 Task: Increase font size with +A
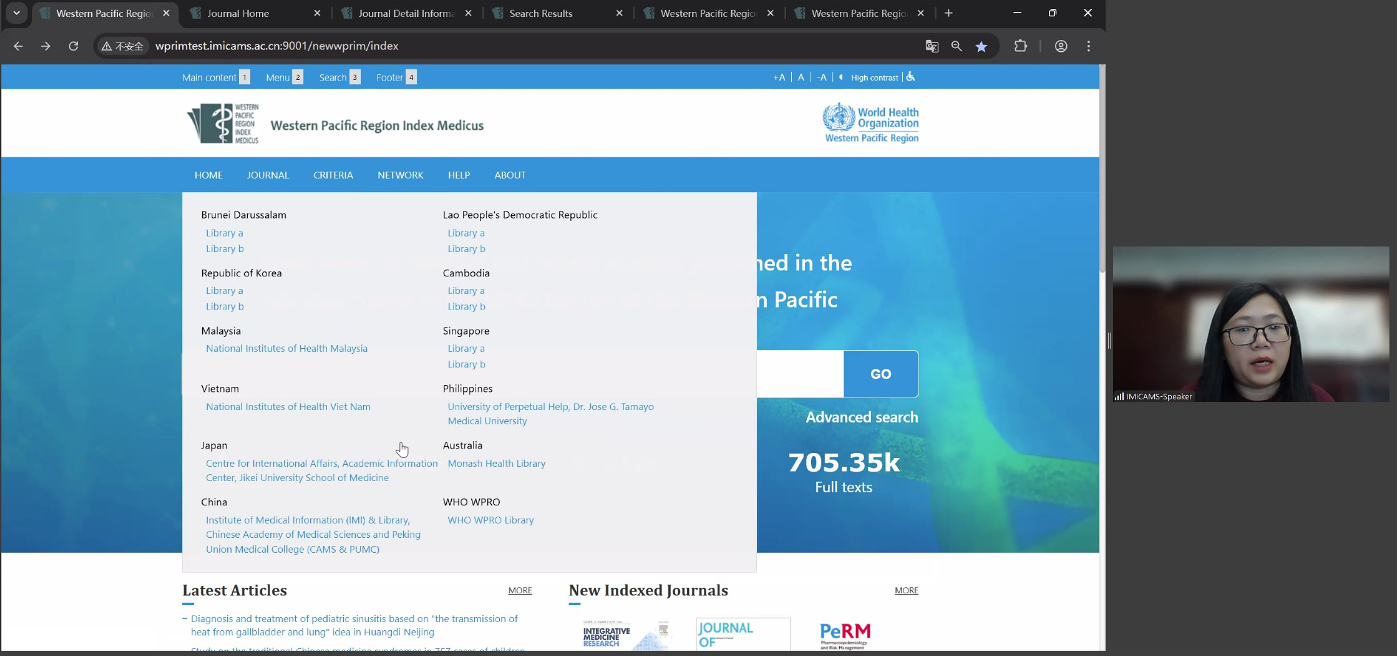click(x=779, y=77)
